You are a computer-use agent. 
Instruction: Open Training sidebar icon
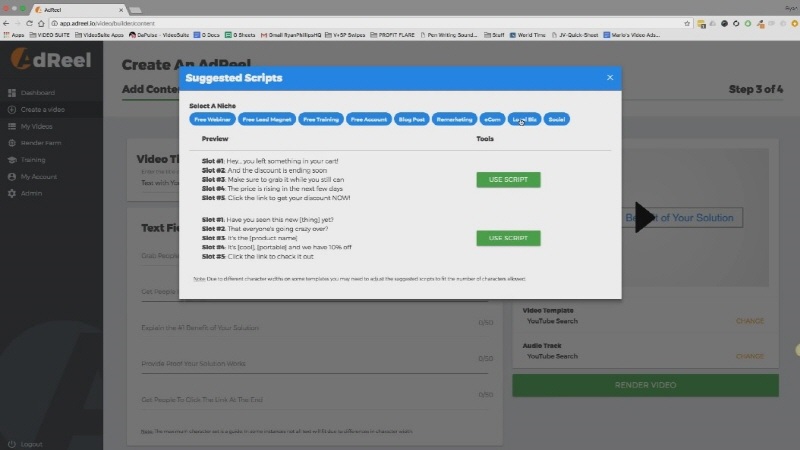click(12, 160)
